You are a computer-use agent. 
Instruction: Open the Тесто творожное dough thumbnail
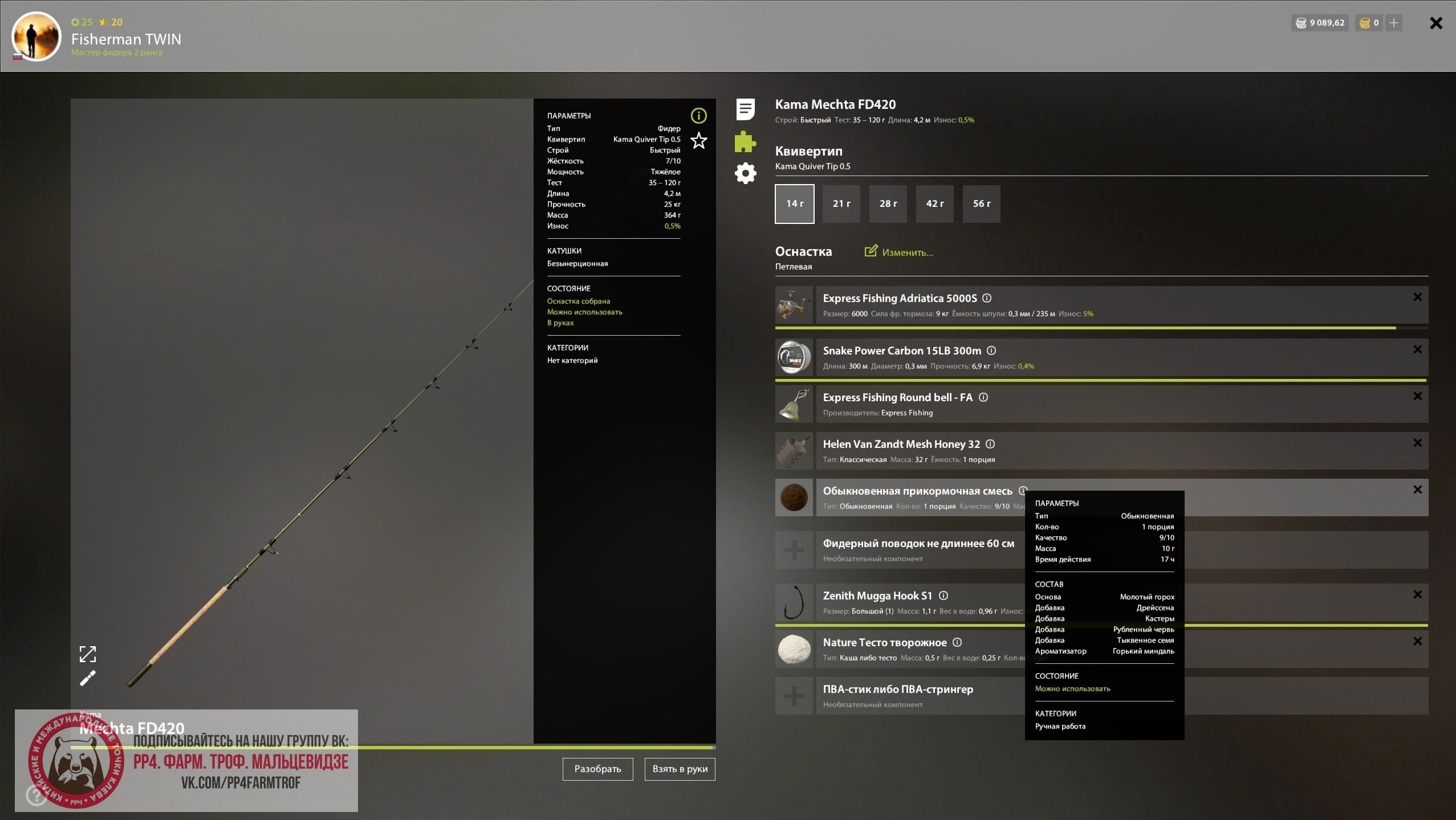click(x=794, y=649)
